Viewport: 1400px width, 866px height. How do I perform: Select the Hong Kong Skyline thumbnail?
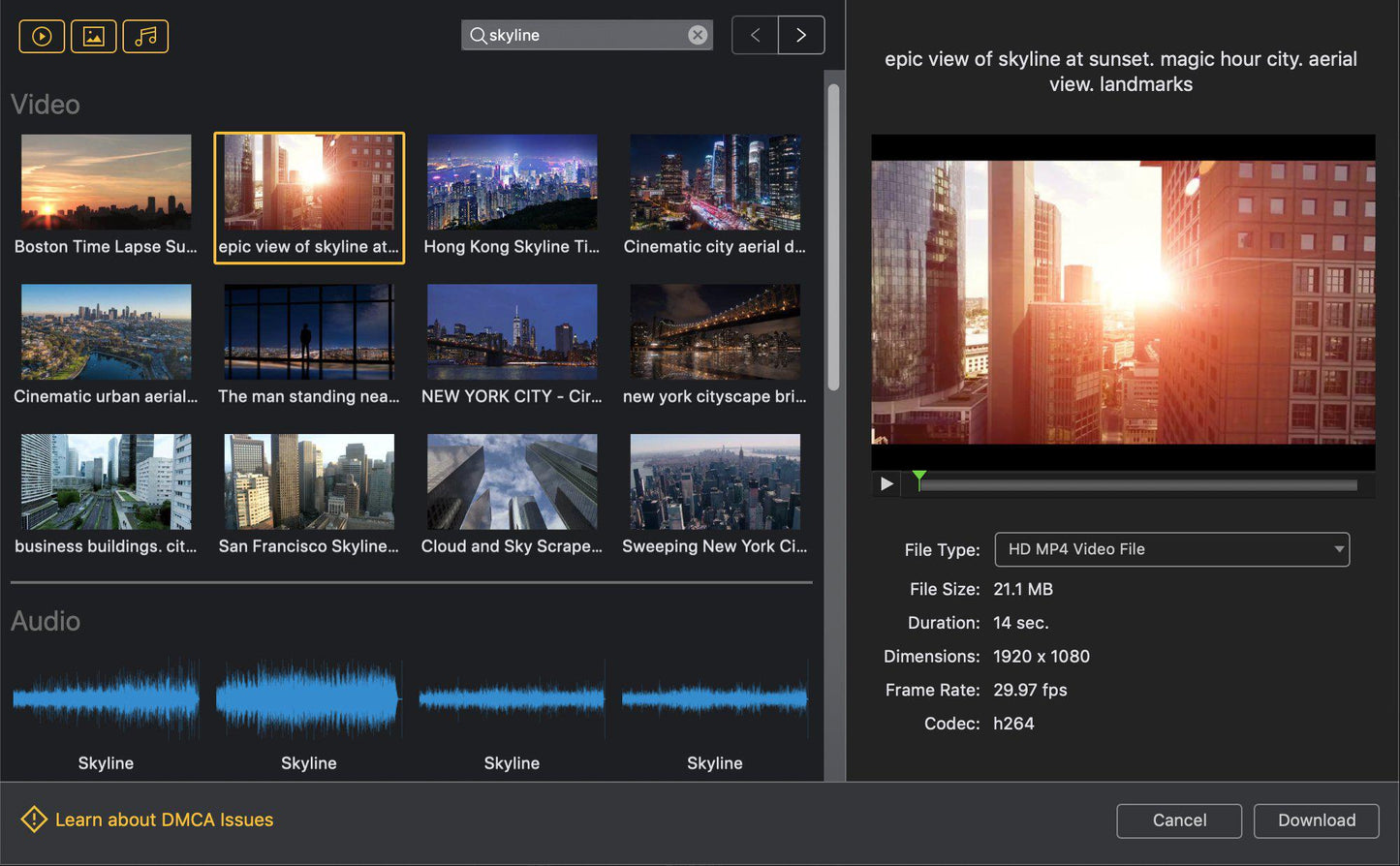tap(512, 182)
